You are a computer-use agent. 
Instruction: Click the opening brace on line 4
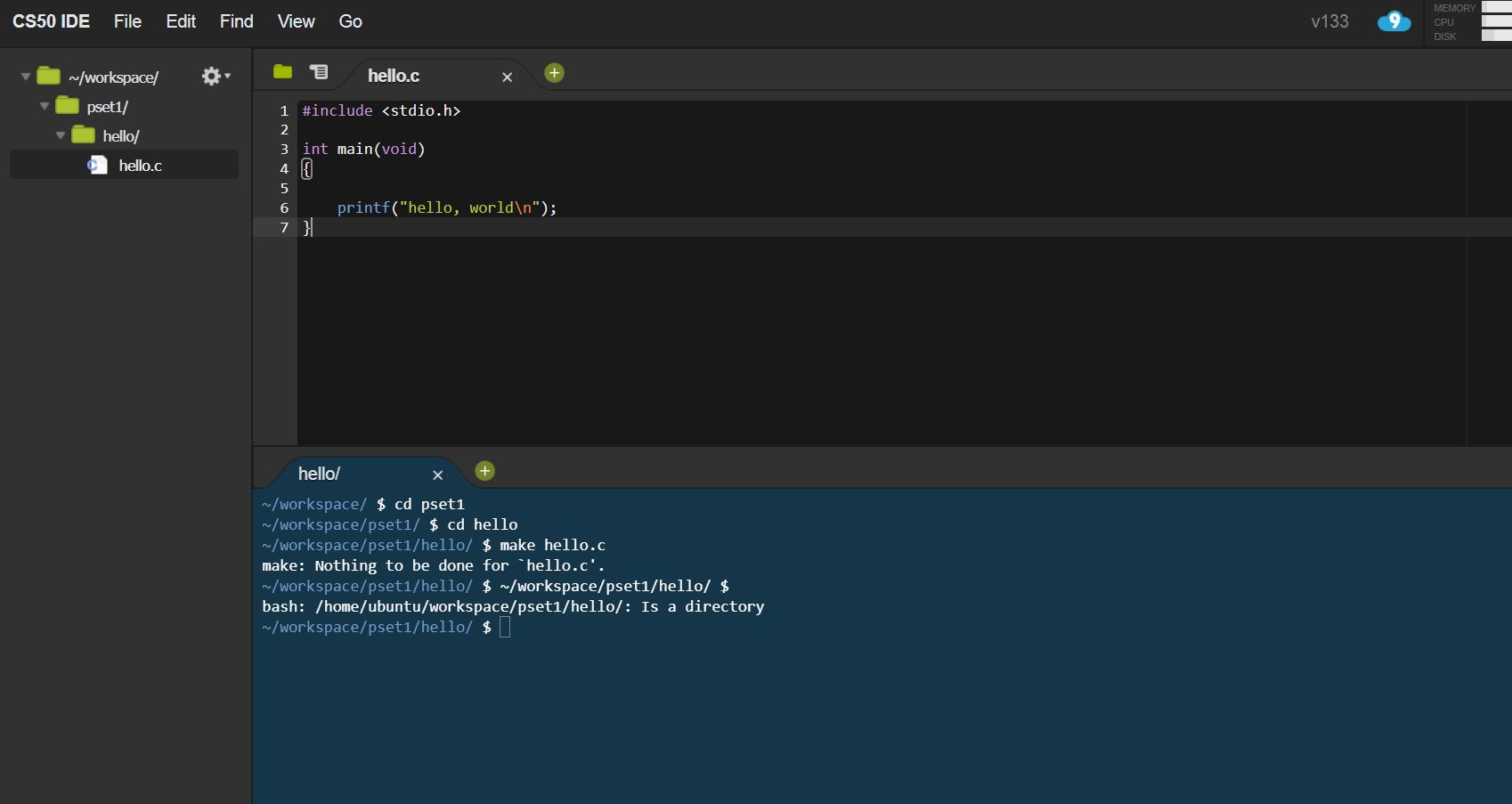(x=306, y=168)
